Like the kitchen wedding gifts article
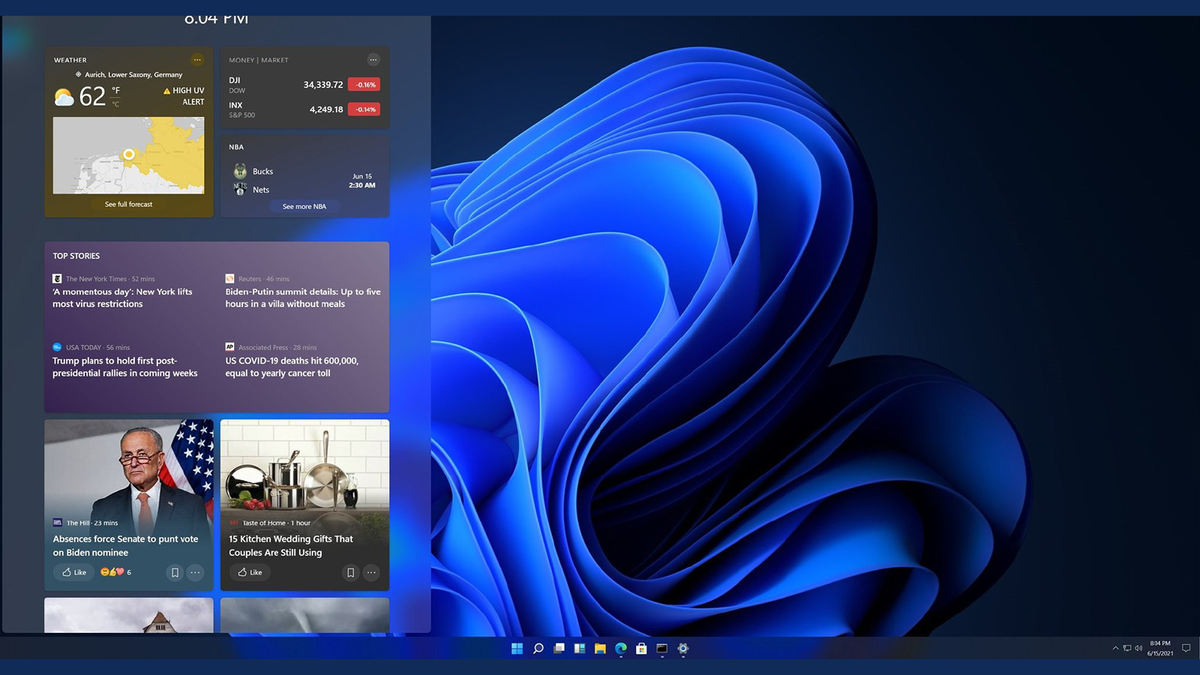 coord(249,572)
